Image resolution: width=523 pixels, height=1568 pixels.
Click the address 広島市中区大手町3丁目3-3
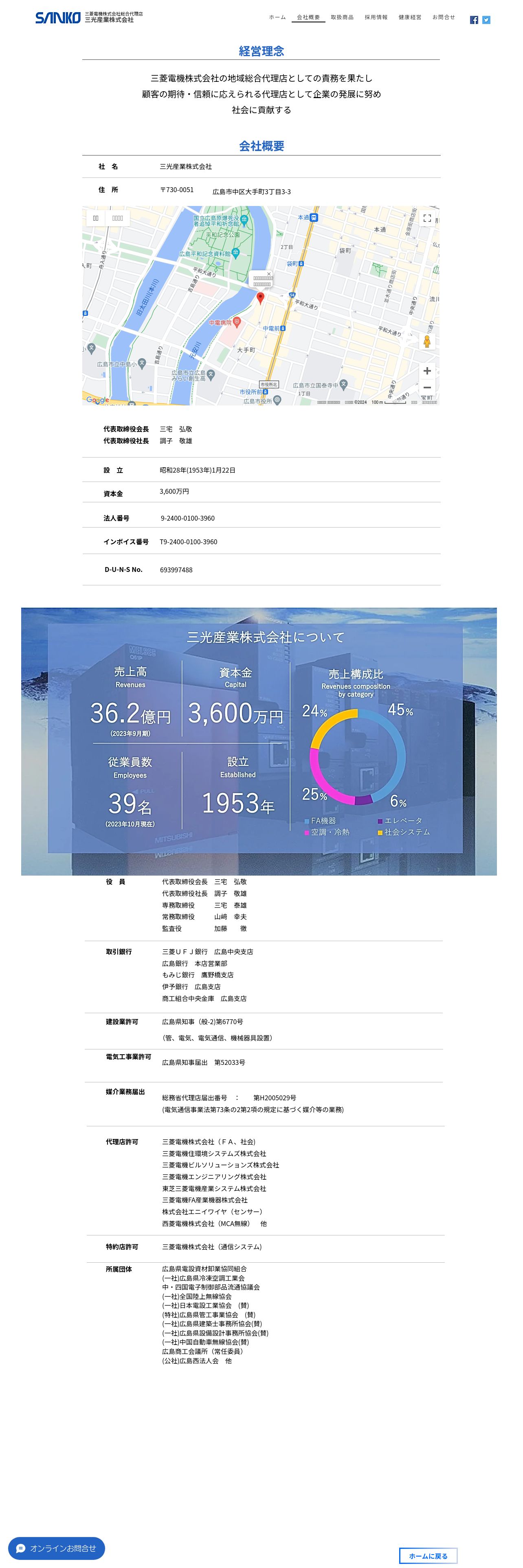tap(251, 191)
